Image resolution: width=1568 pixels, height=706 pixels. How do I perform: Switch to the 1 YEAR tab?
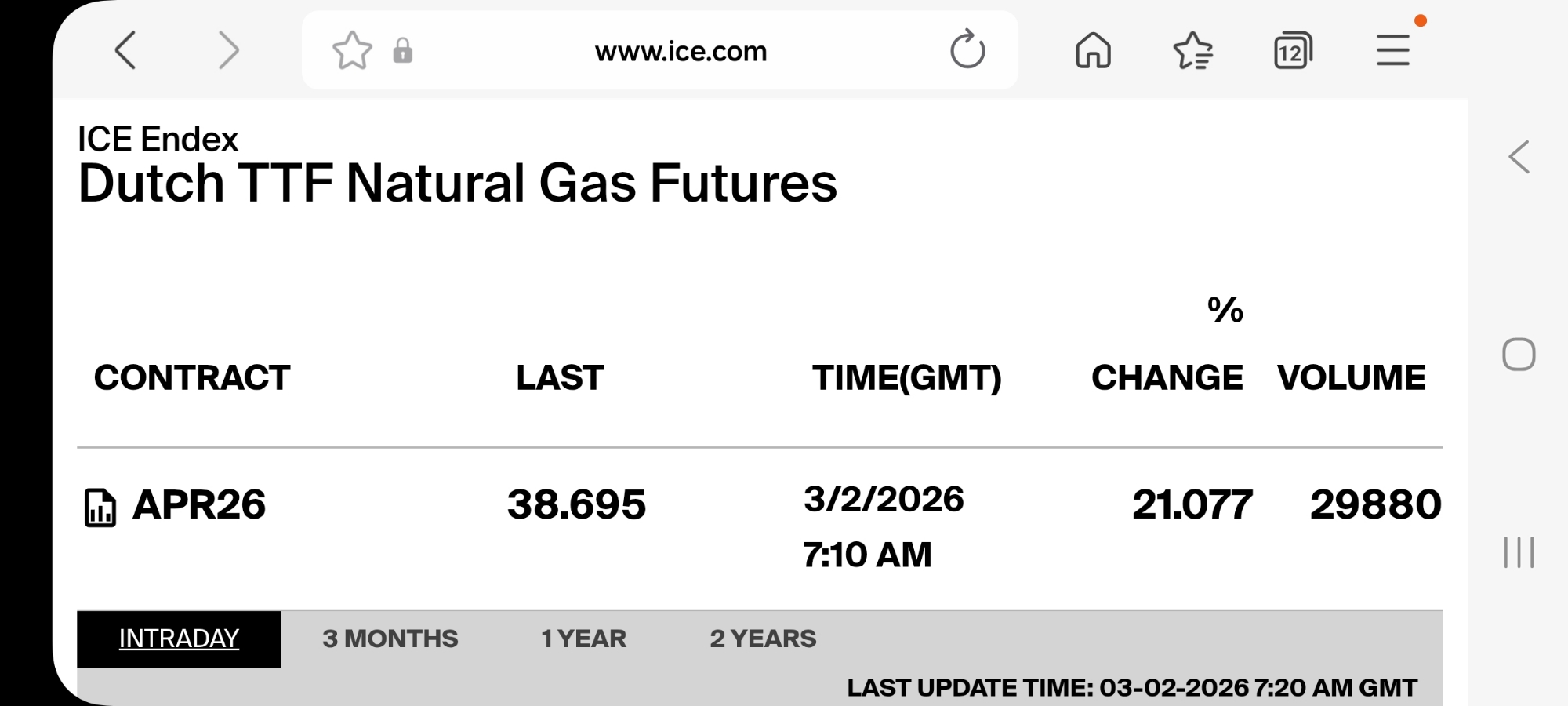(x=583, y=639)
